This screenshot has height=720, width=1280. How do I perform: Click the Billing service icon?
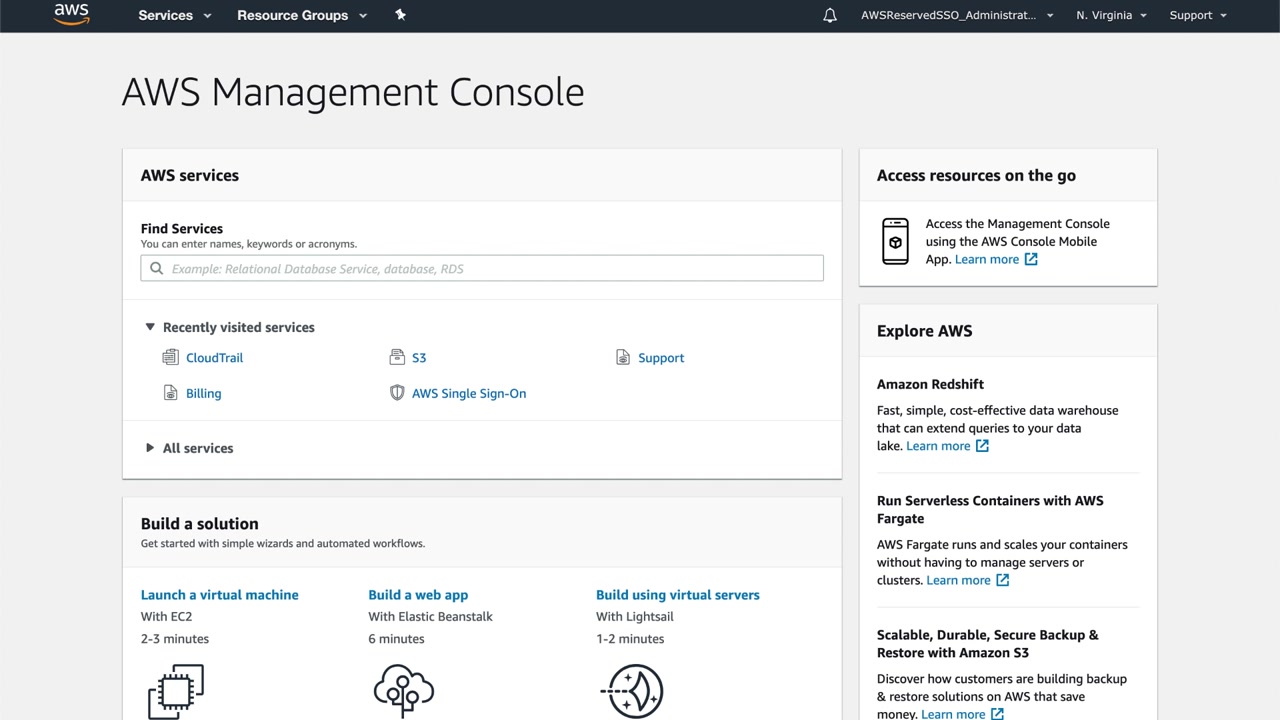click(170, 393)
